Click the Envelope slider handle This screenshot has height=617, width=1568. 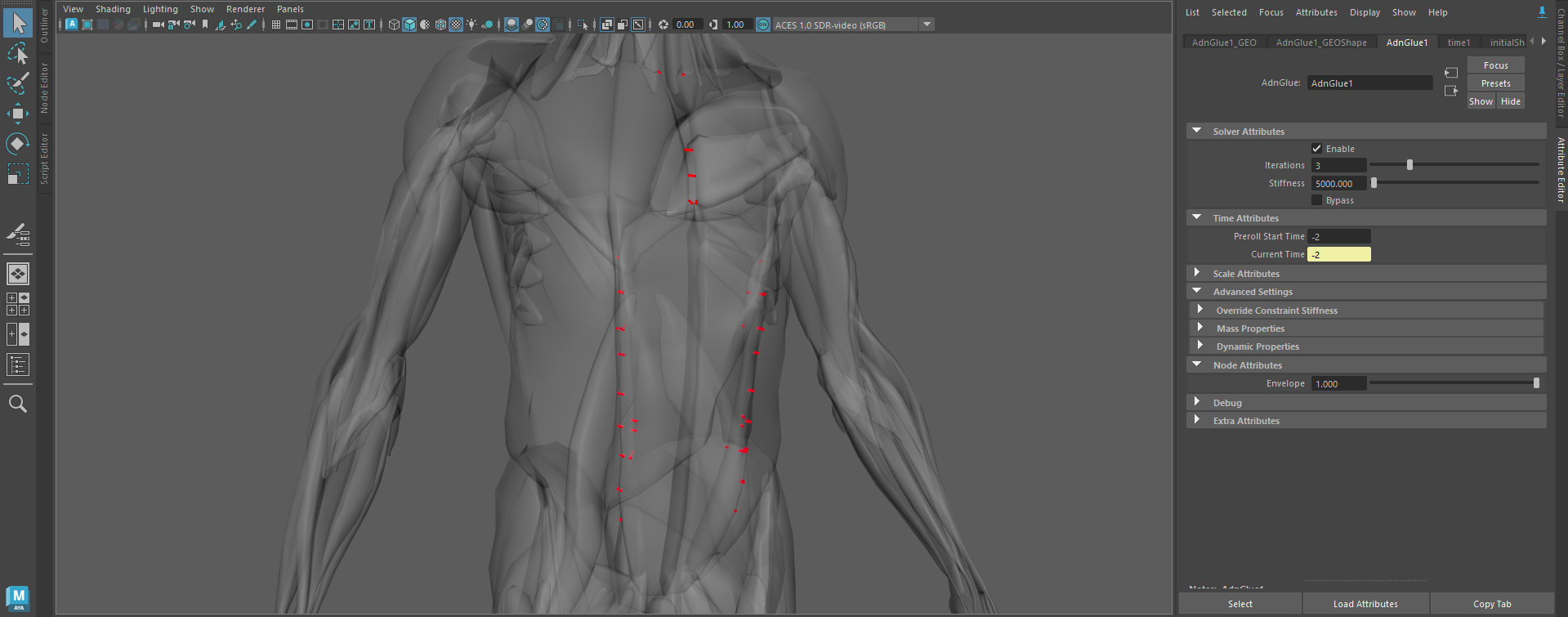1536,383
